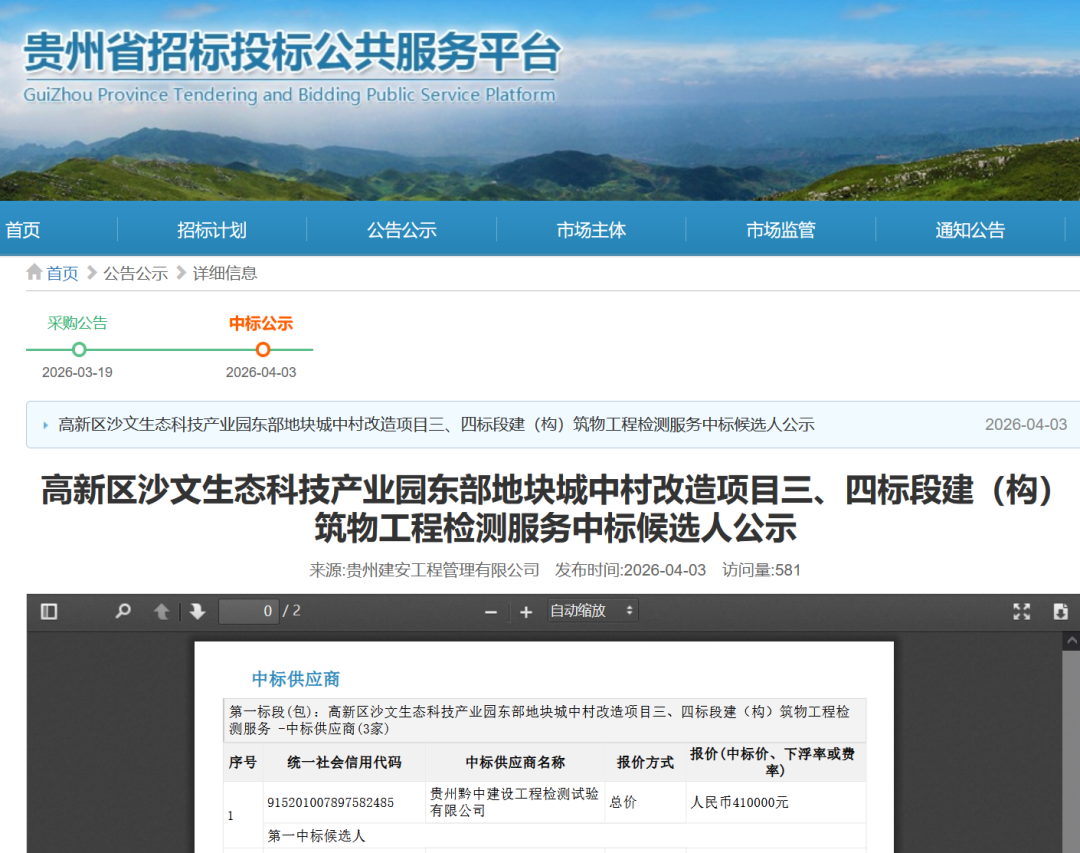Enter PDF fullscreen presentation mode
The image size is (1080, 853).
pos(1021,611)
